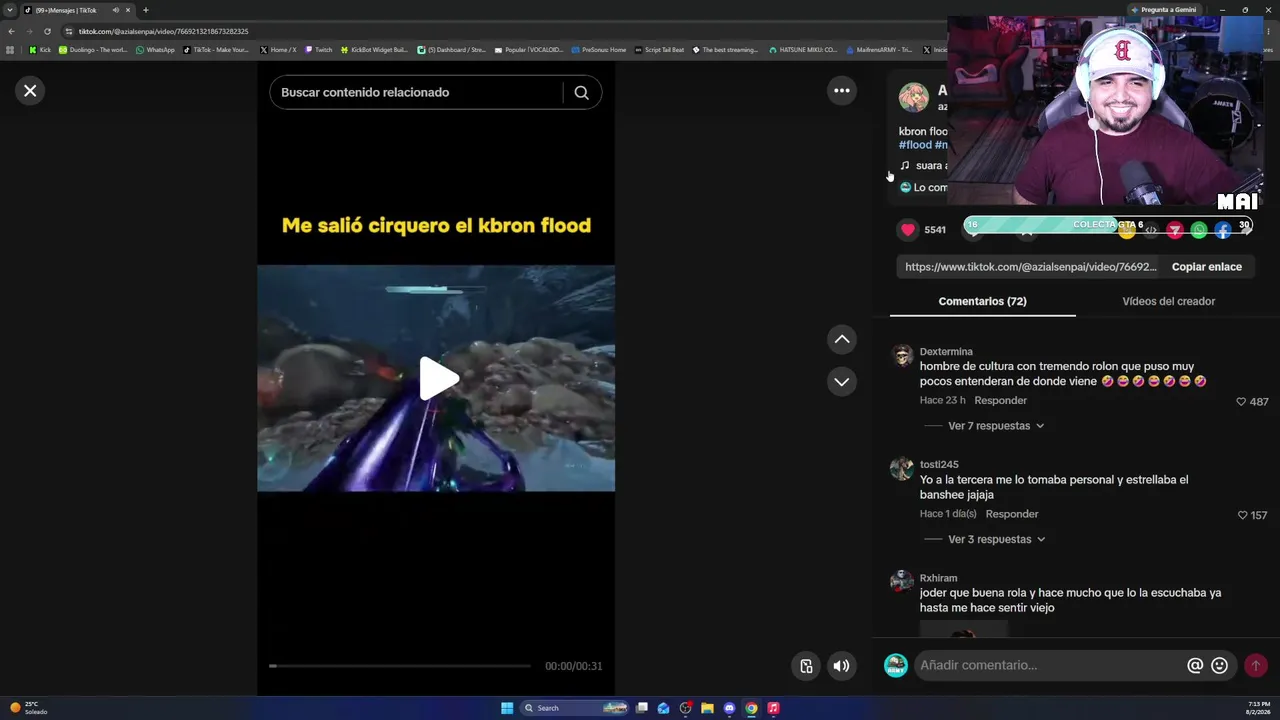Viewport: 1280px width, 720px height.
Task: Open a new Chrome tab
Action: tap(145, 10)
